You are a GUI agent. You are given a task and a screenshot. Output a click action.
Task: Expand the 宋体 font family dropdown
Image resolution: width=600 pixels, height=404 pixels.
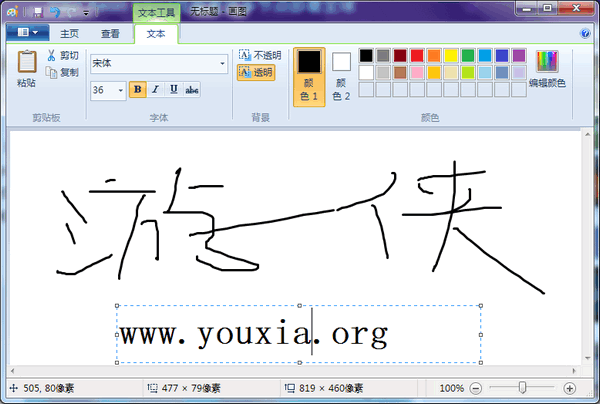point(222,64)
